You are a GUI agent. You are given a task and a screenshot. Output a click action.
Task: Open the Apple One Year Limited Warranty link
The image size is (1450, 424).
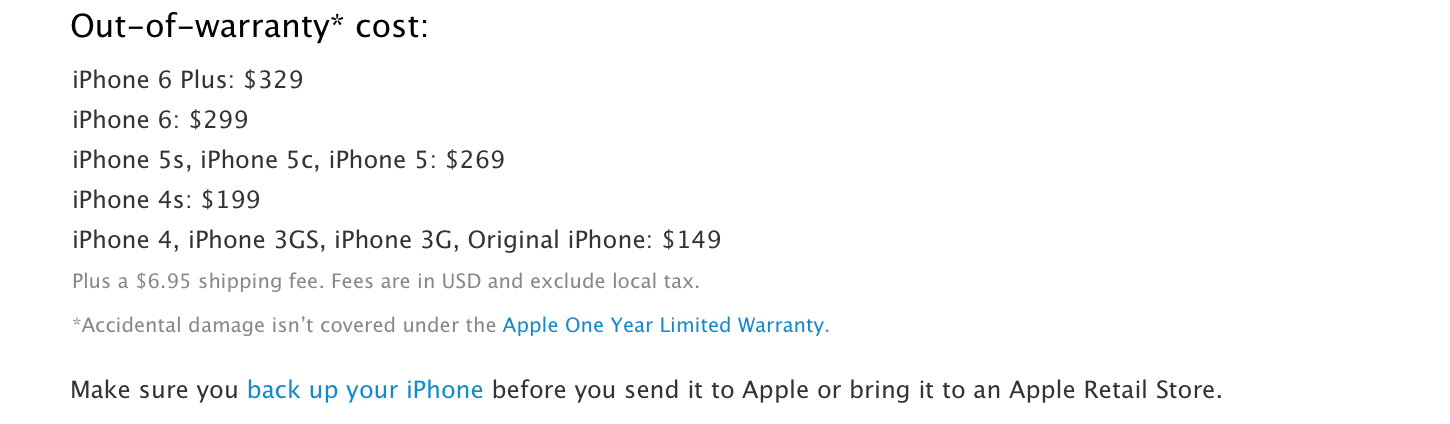click(x=663, y=325)
